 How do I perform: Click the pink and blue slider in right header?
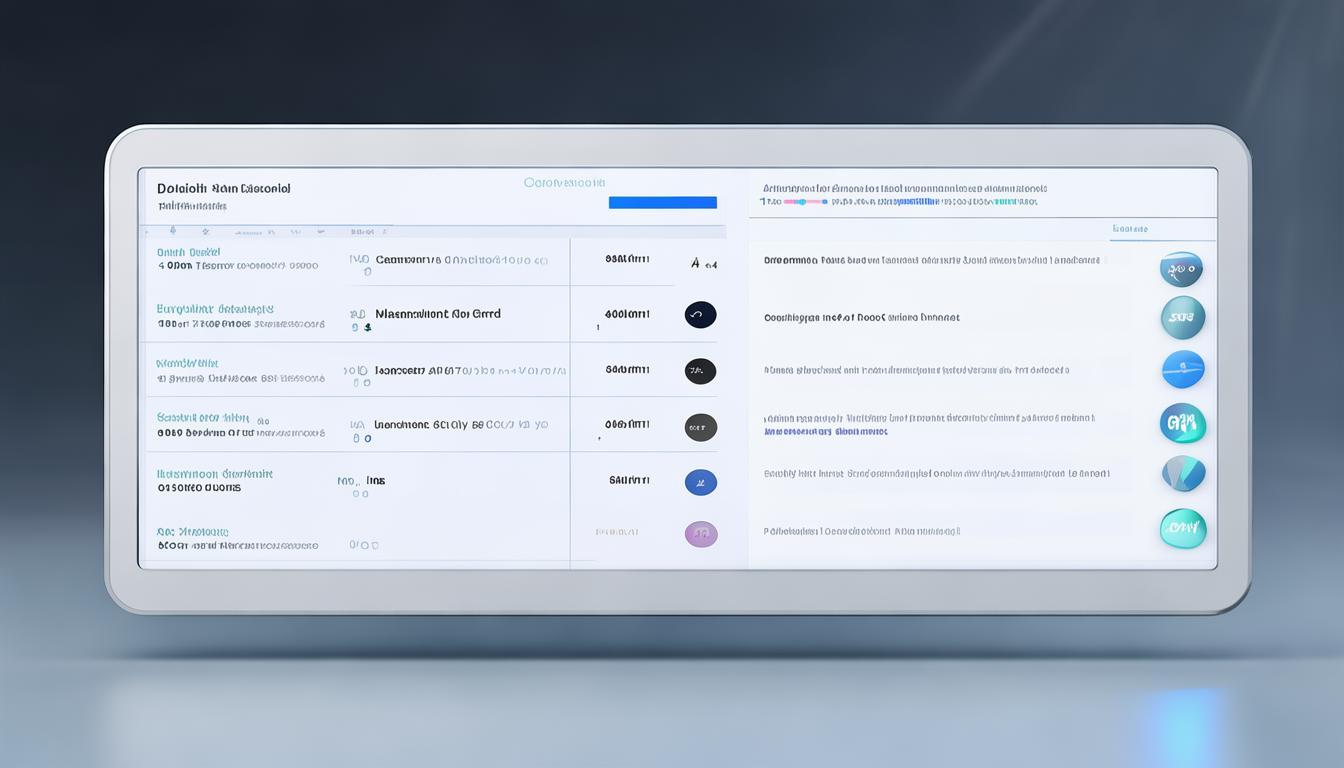804,201
